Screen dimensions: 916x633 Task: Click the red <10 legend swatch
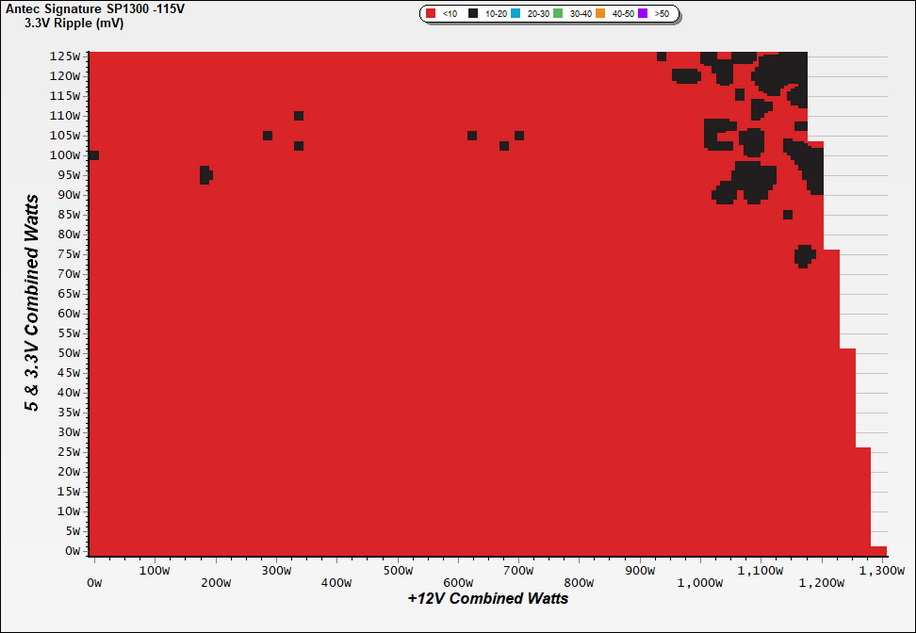coord(431,13)
